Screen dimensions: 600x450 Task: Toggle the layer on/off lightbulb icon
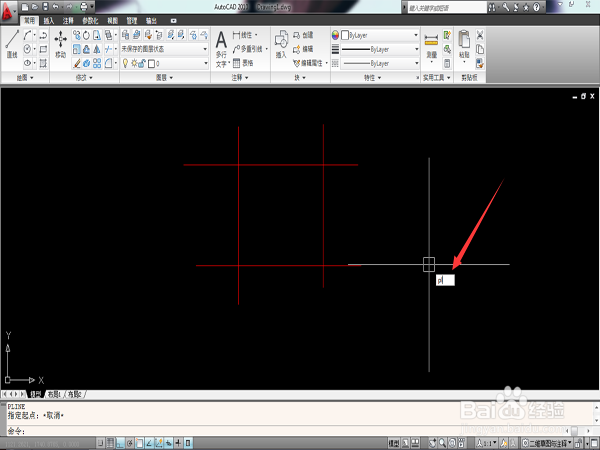[x=125, y=63]
